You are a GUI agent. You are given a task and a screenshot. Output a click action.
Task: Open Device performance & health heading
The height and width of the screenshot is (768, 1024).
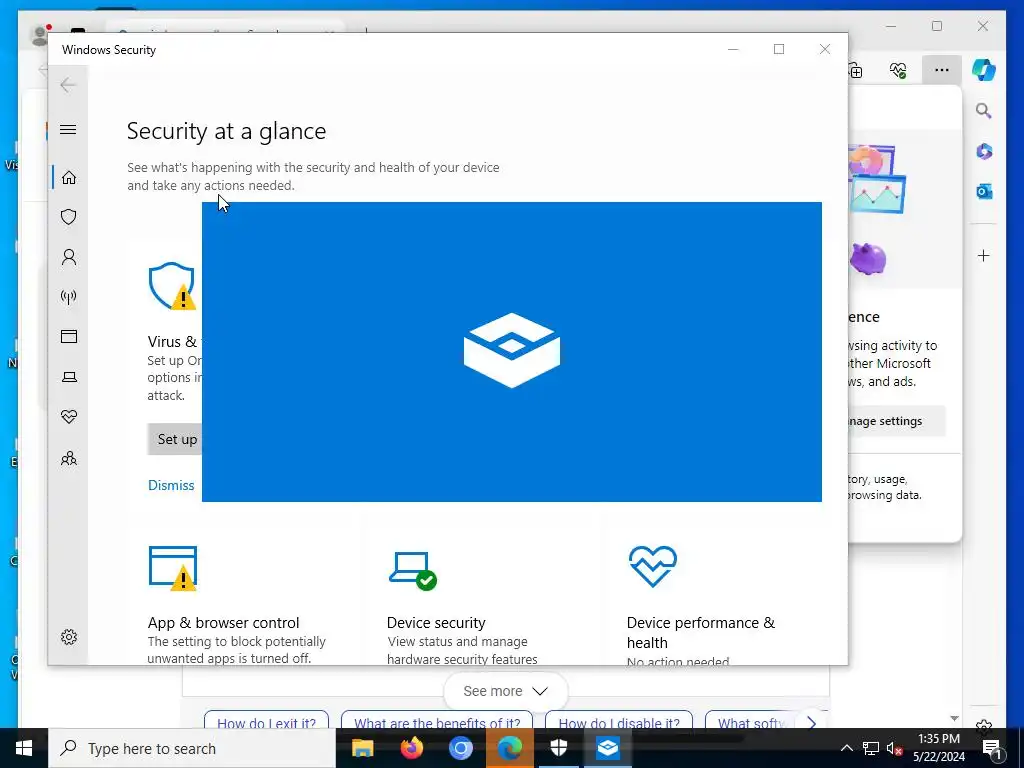pyautogui.click(x=701, y=632)
